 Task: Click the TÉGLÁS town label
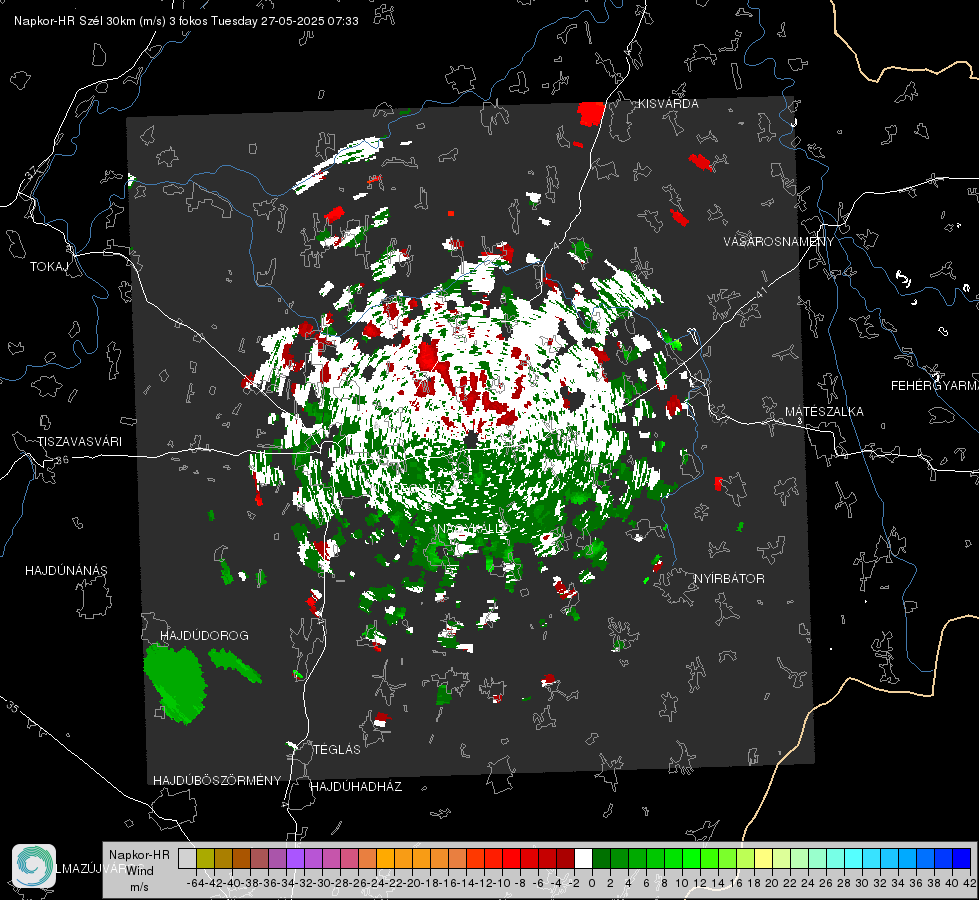pyautogui.click(x=337, y=749)
